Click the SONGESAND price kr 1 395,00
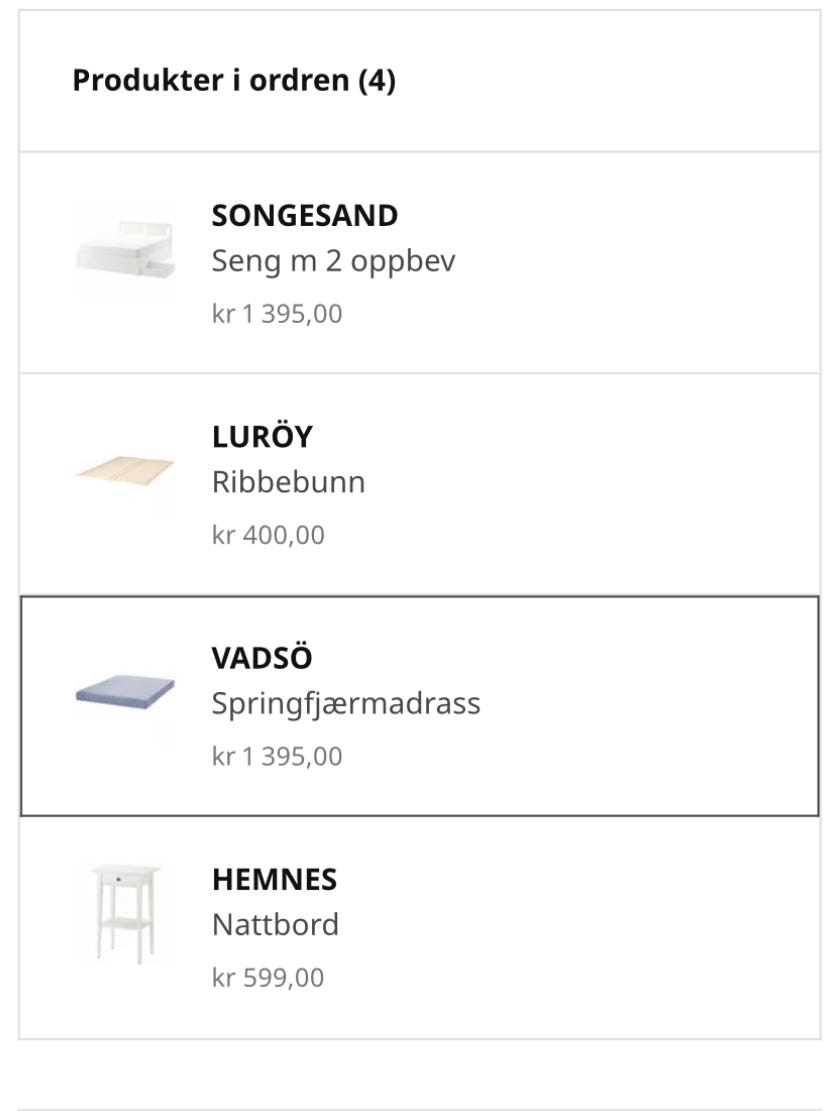This screenshot has width=828, height=1111. tap(277, 314)
